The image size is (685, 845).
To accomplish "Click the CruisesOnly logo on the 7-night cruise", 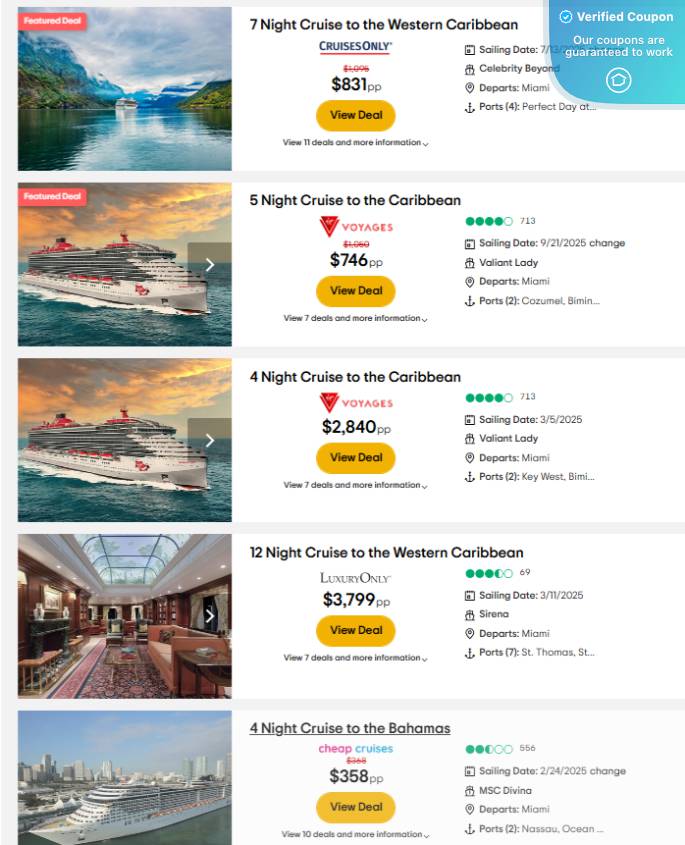I will click(x=355, y=48).
